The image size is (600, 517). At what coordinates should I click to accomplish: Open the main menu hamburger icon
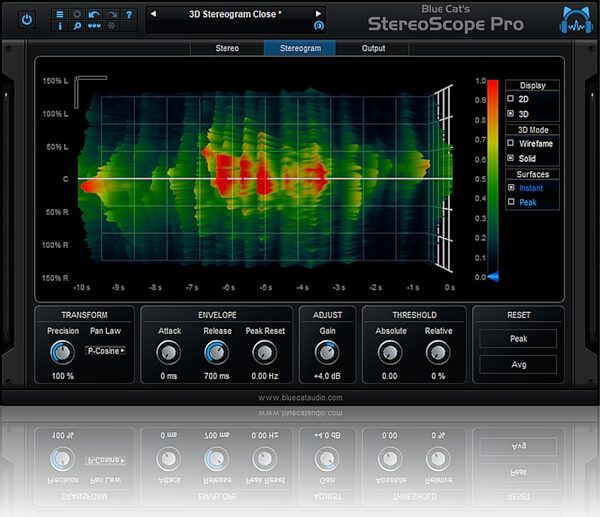point(60,15)
